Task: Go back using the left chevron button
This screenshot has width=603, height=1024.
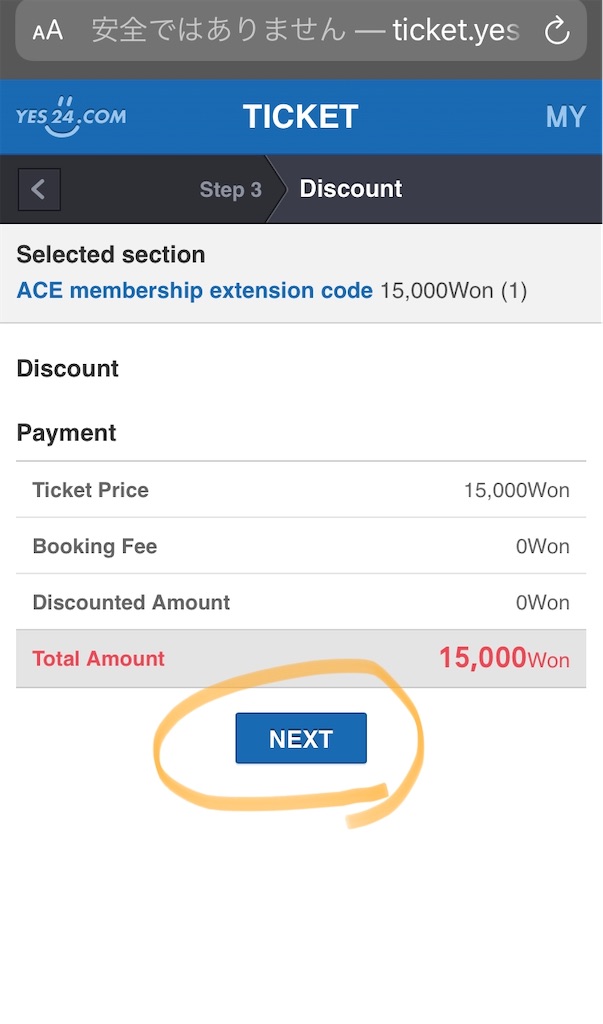Action: (39, 189)
